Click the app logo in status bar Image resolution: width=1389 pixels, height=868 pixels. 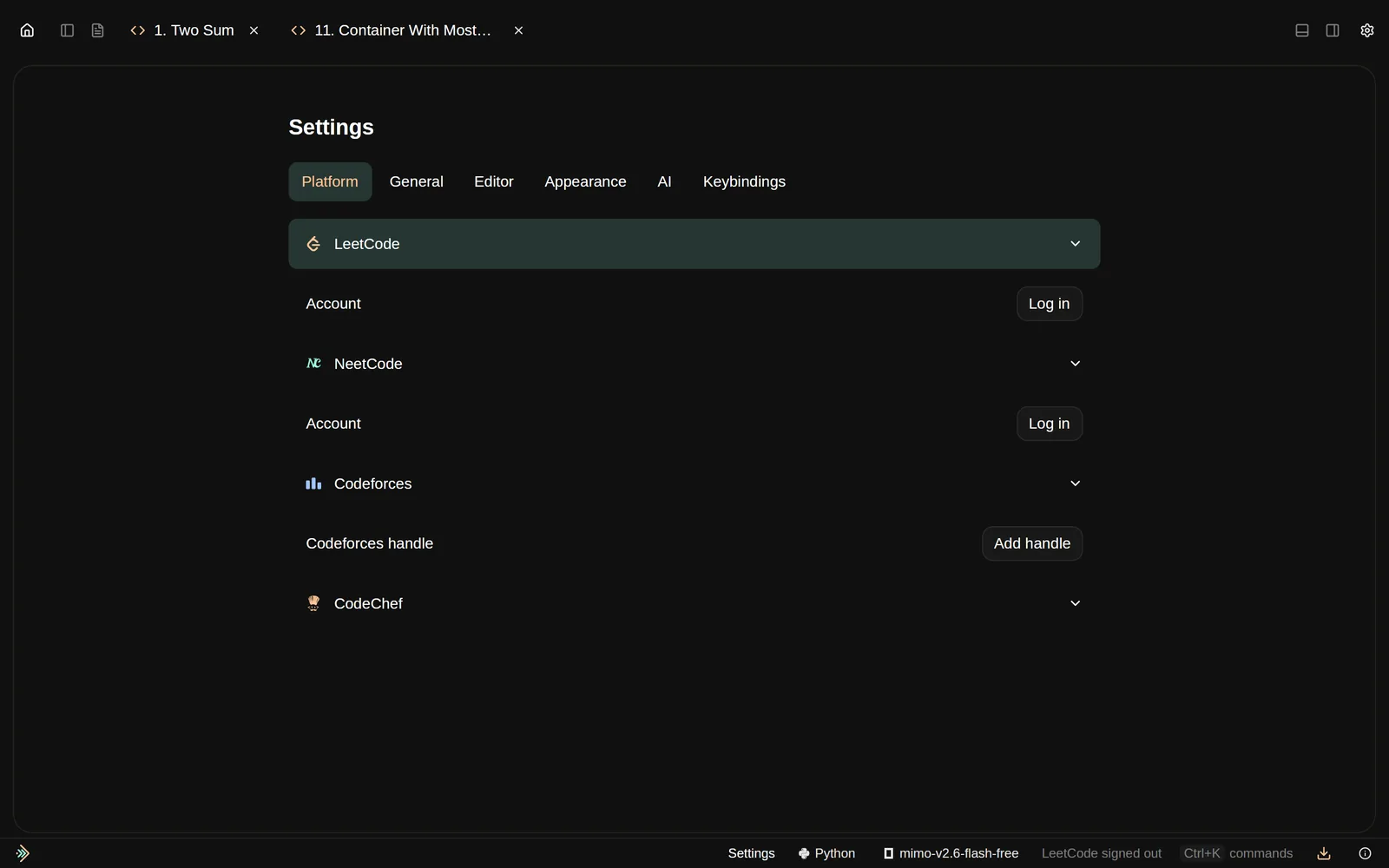click(23, 853)
